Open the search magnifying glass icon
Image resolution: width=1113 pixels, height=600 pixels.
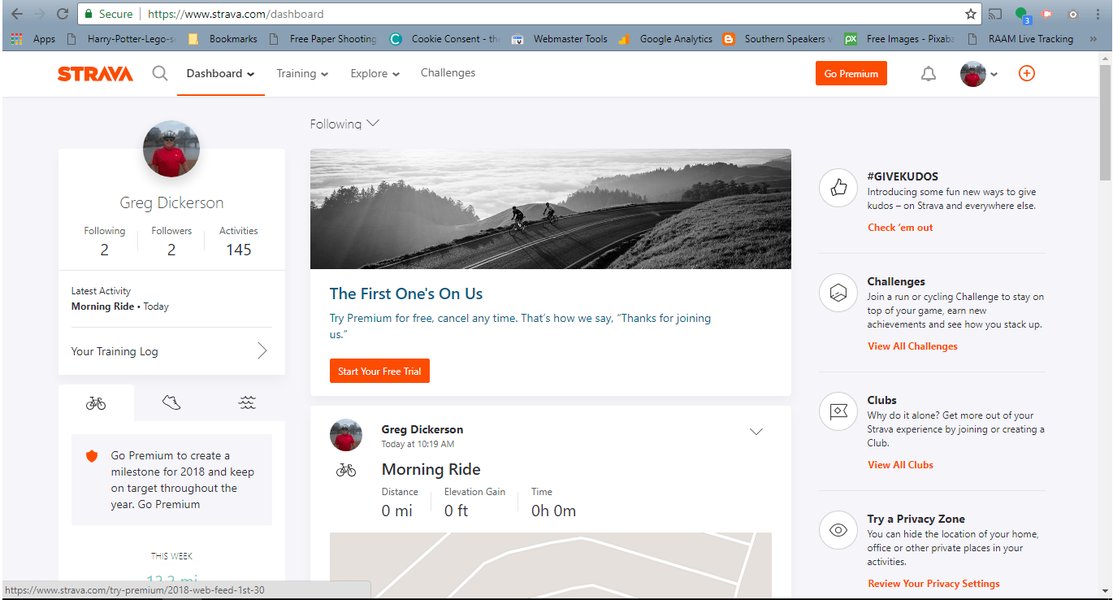coord(160,72)
